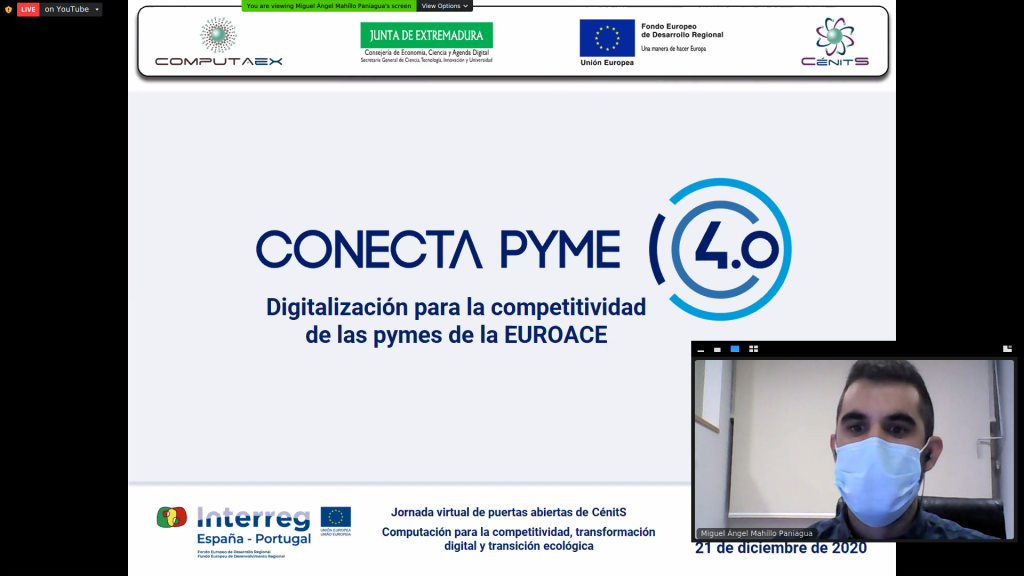Click the text "Fondo Europeo de Desarrollo Regional" in the header

682,31
